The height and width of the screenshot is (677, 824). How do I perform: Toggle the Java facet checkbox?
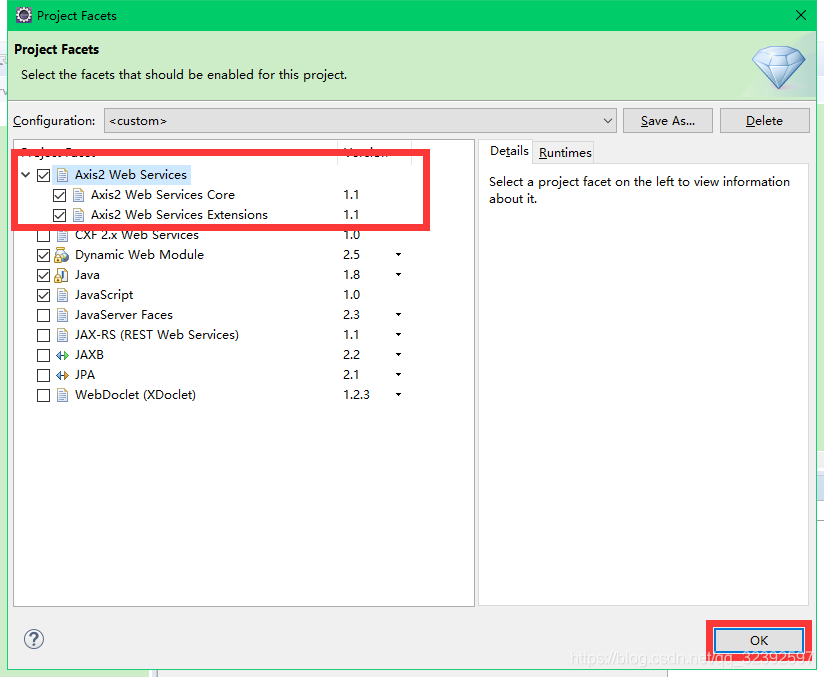44,275
